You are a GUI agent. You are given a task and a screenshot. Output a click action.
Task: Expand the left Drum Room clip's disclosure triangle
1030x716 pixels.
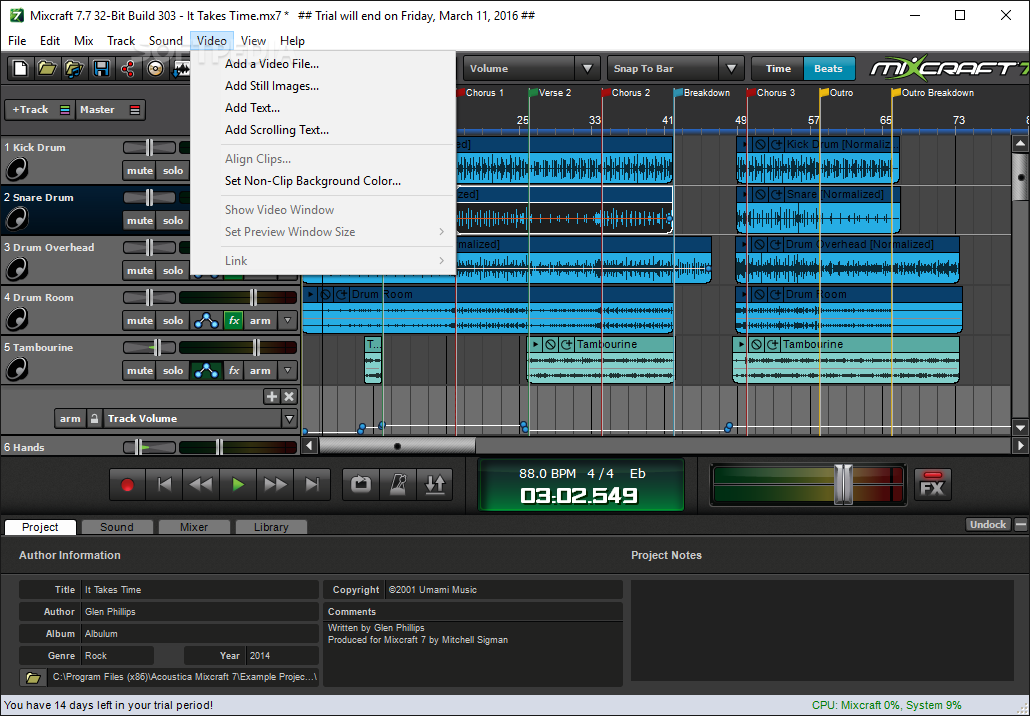tap(311, 294)
